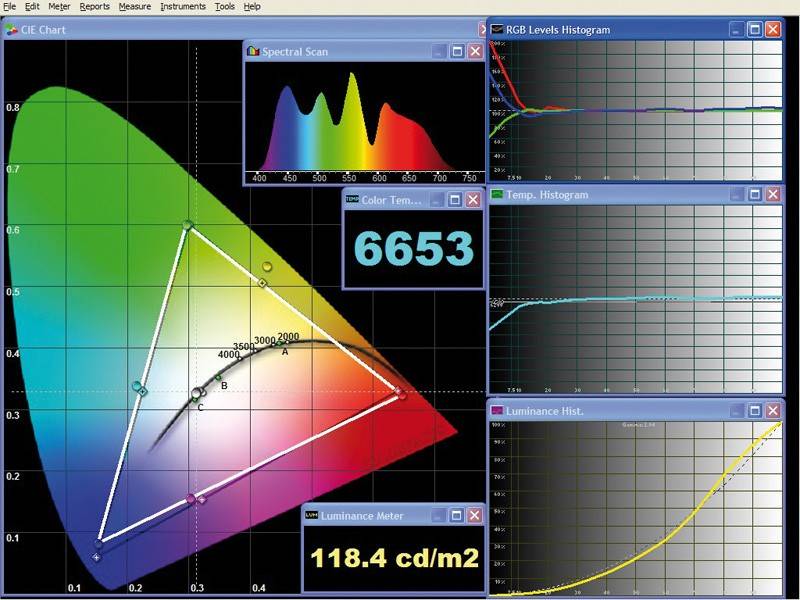Open the Tools menu
The height and width of the screenshot is (600, 800).
point(225,6)
